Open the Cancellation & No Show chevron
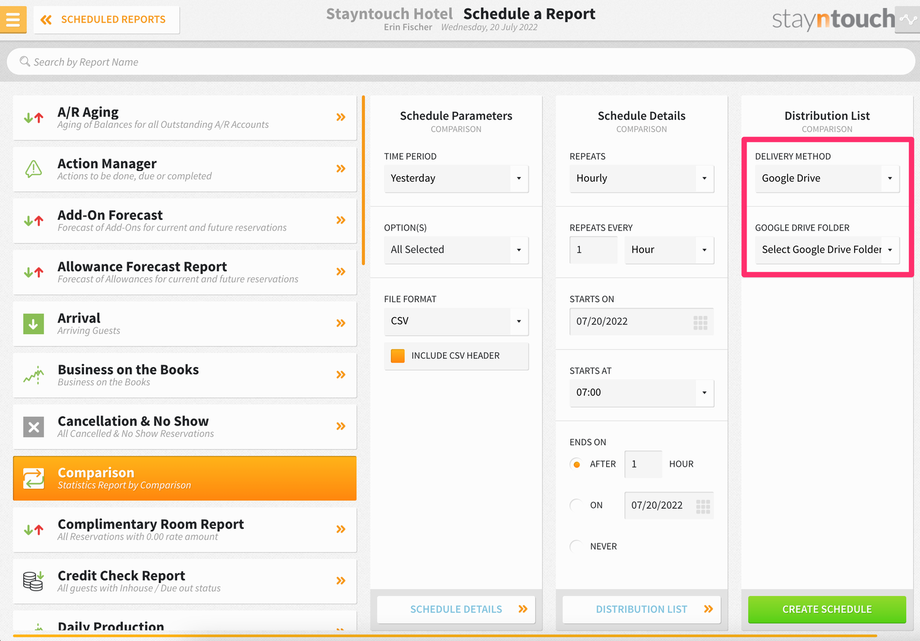The image size is (920, 641). tap(341, 426)
